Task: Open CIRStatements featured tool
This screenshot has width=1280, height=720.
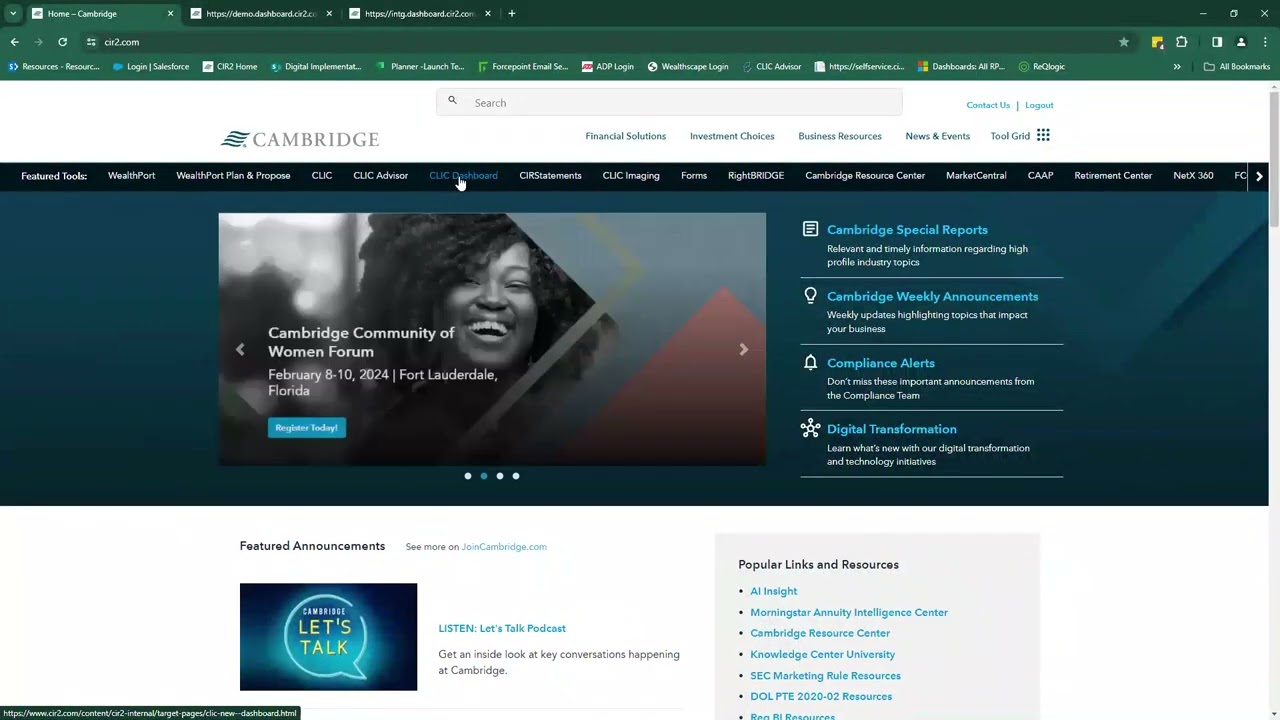Action: tap(550, 176)
